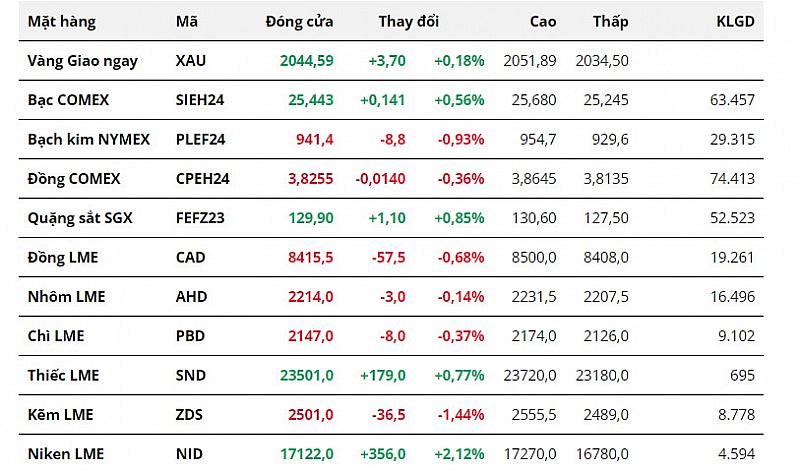Click the 74.413 volume for Đồng COMEX
The width and height of the screenshot is (800, 472).
click(x=733, y=179)
